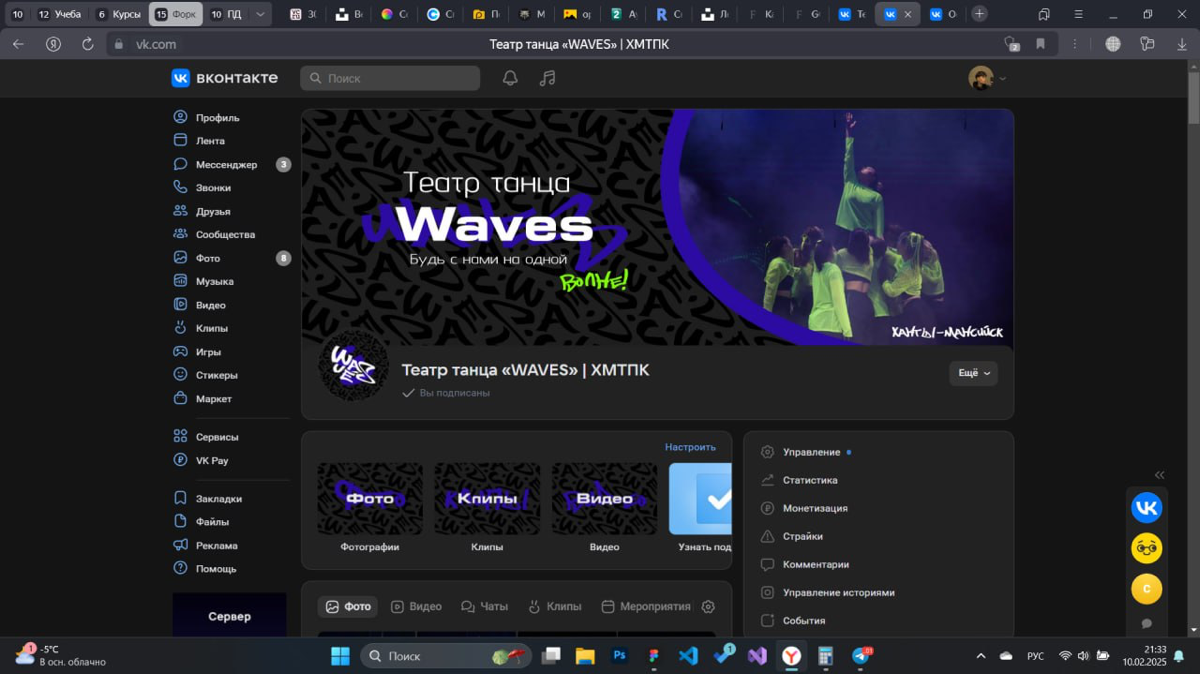This screenshot has width=1200, height=674.
Task: Expand the browser tab groups dropdown arrow
Action: coord(260,14)
